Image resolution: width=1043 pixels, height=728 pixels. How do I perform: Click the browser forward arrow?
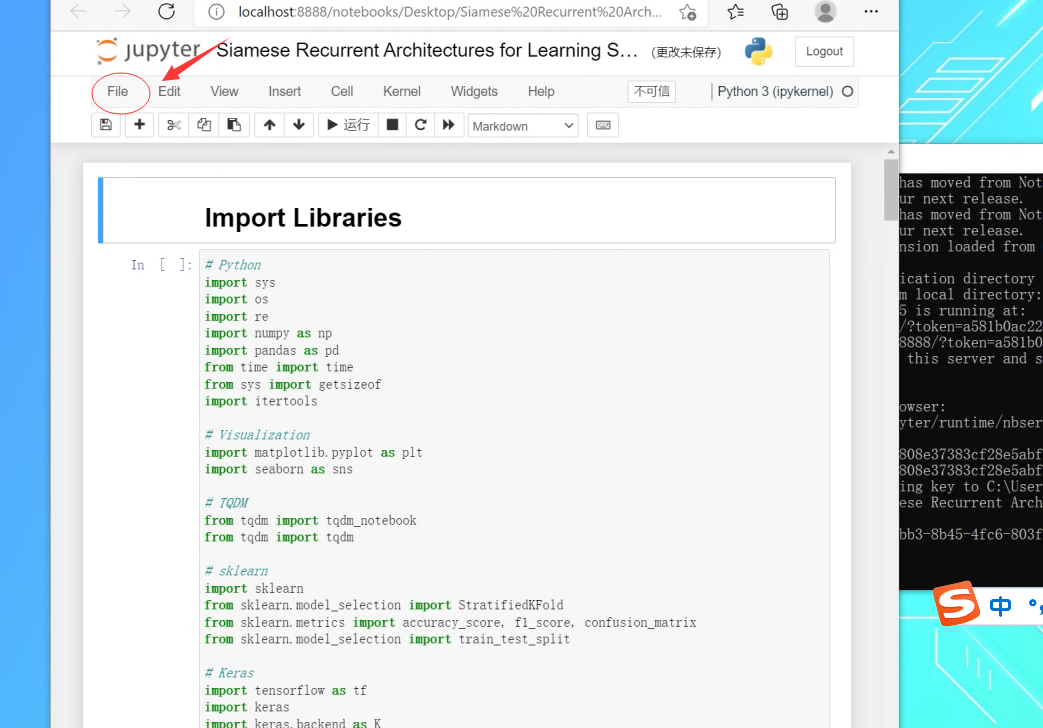[x=122, y=11]
